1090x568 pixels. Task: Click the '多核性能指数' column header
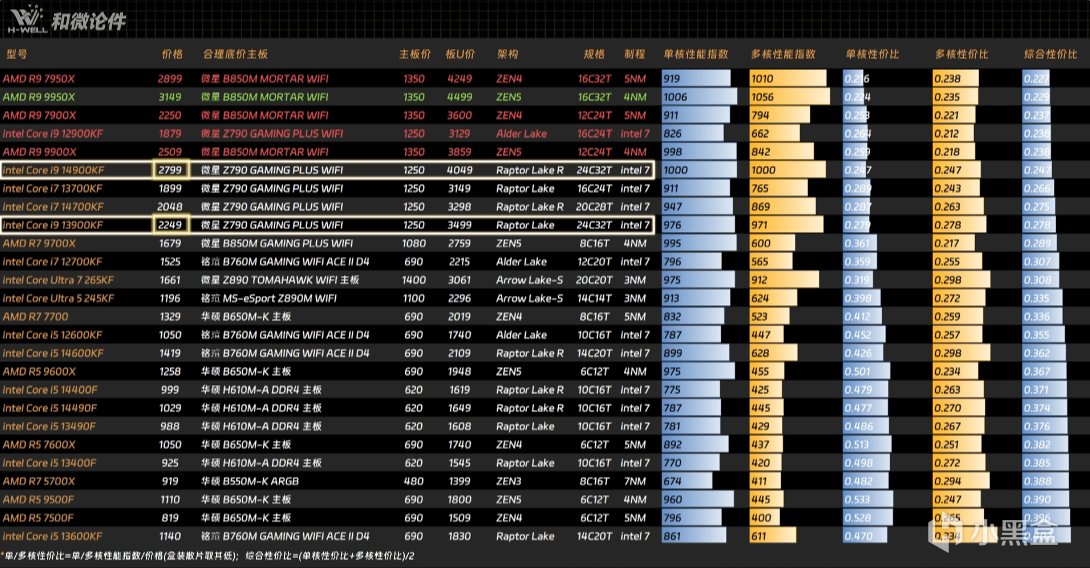point(783,54)
